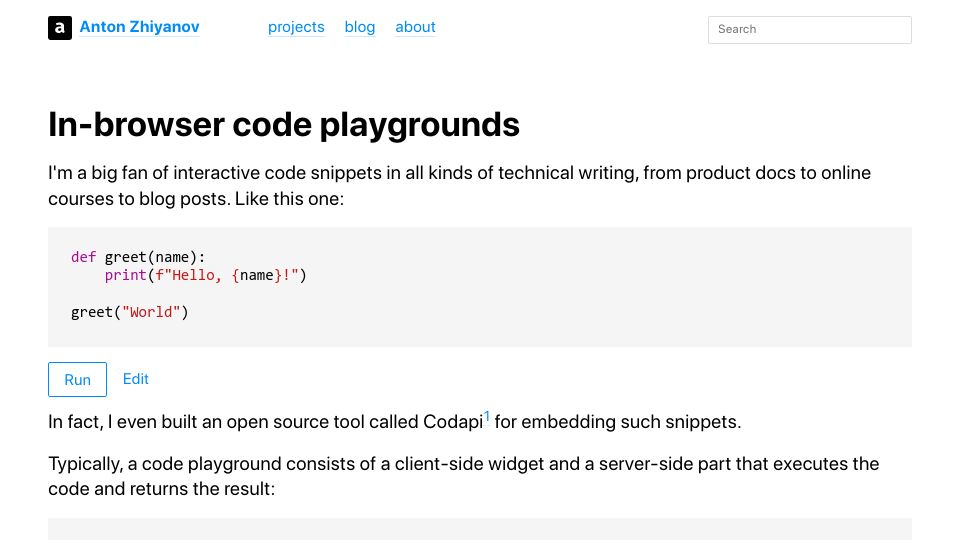The width and height of the screenshot is (960, 540).
Task: Click the paragraph starting "I'm a big fan"
Action: 459,186
